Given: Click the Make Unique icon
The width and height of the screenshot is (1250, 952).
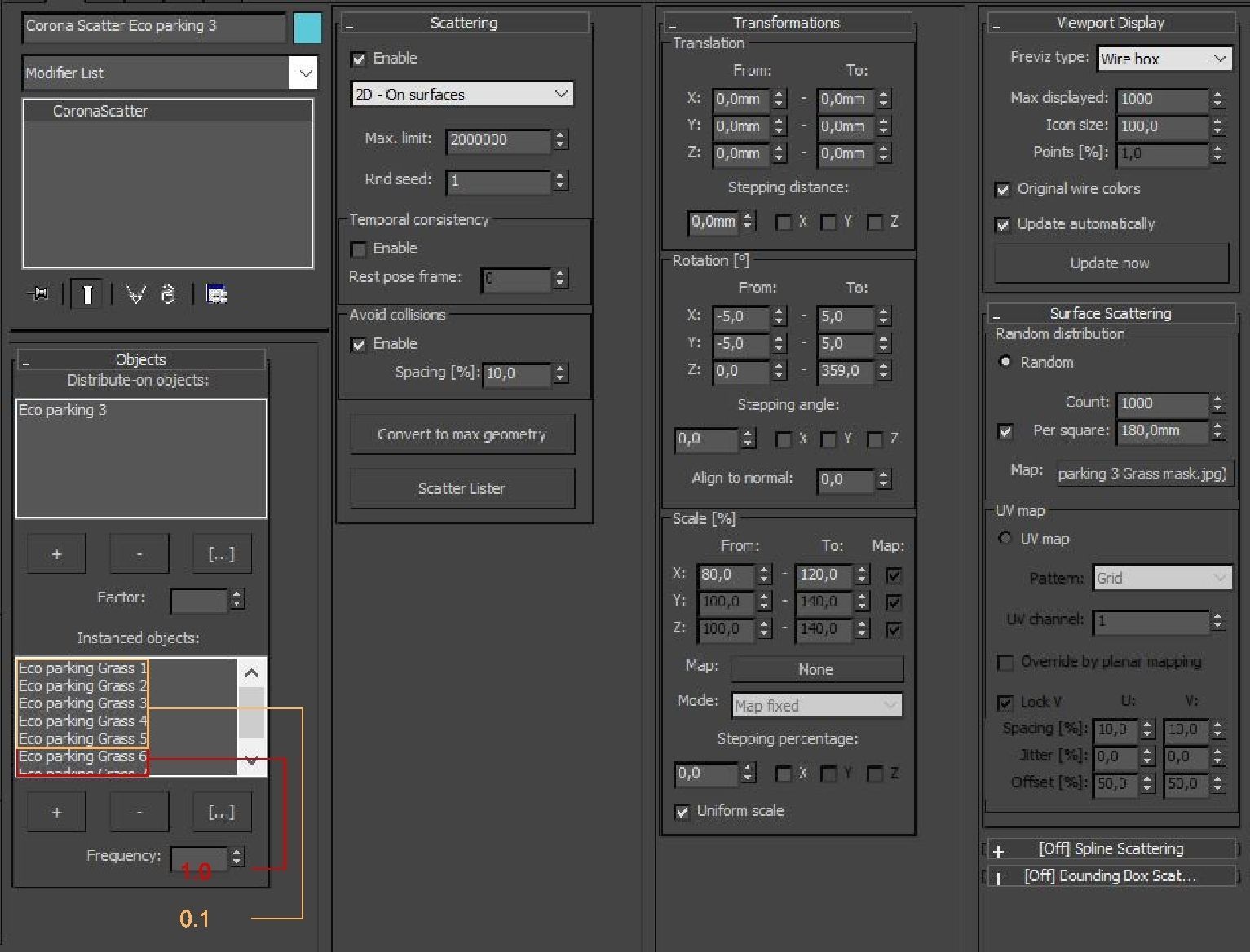Looking at the screenshot, I should pos(135,294).
